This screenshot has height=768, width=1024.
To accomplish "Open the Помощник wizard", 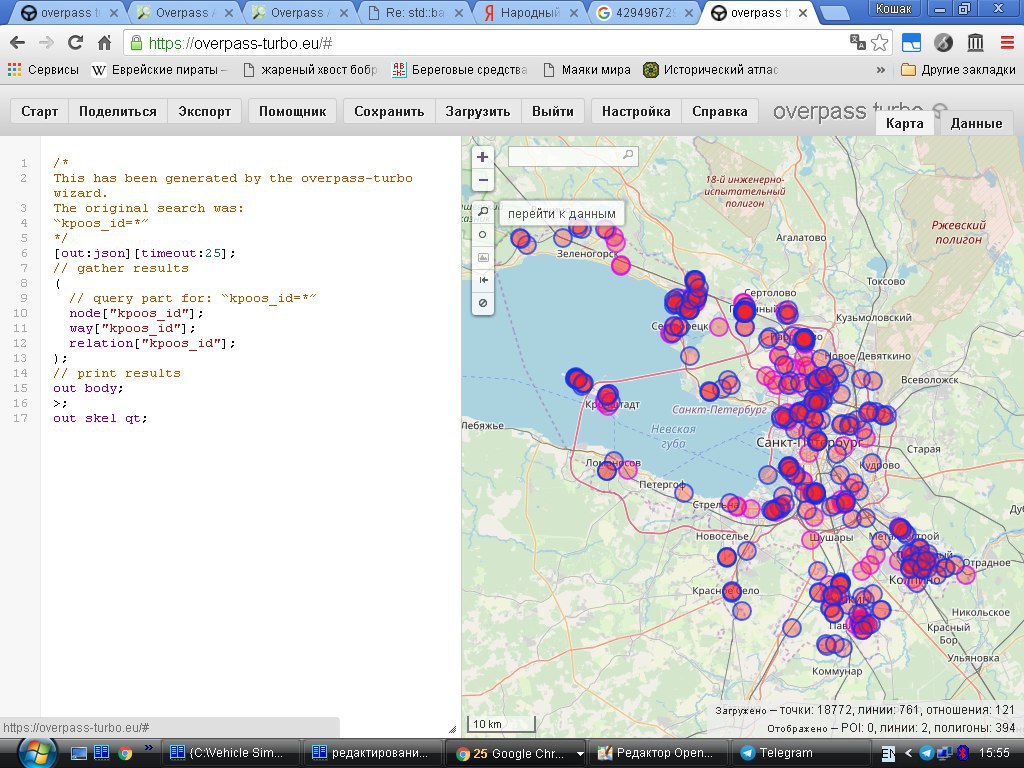I will (x=293, y=111).
